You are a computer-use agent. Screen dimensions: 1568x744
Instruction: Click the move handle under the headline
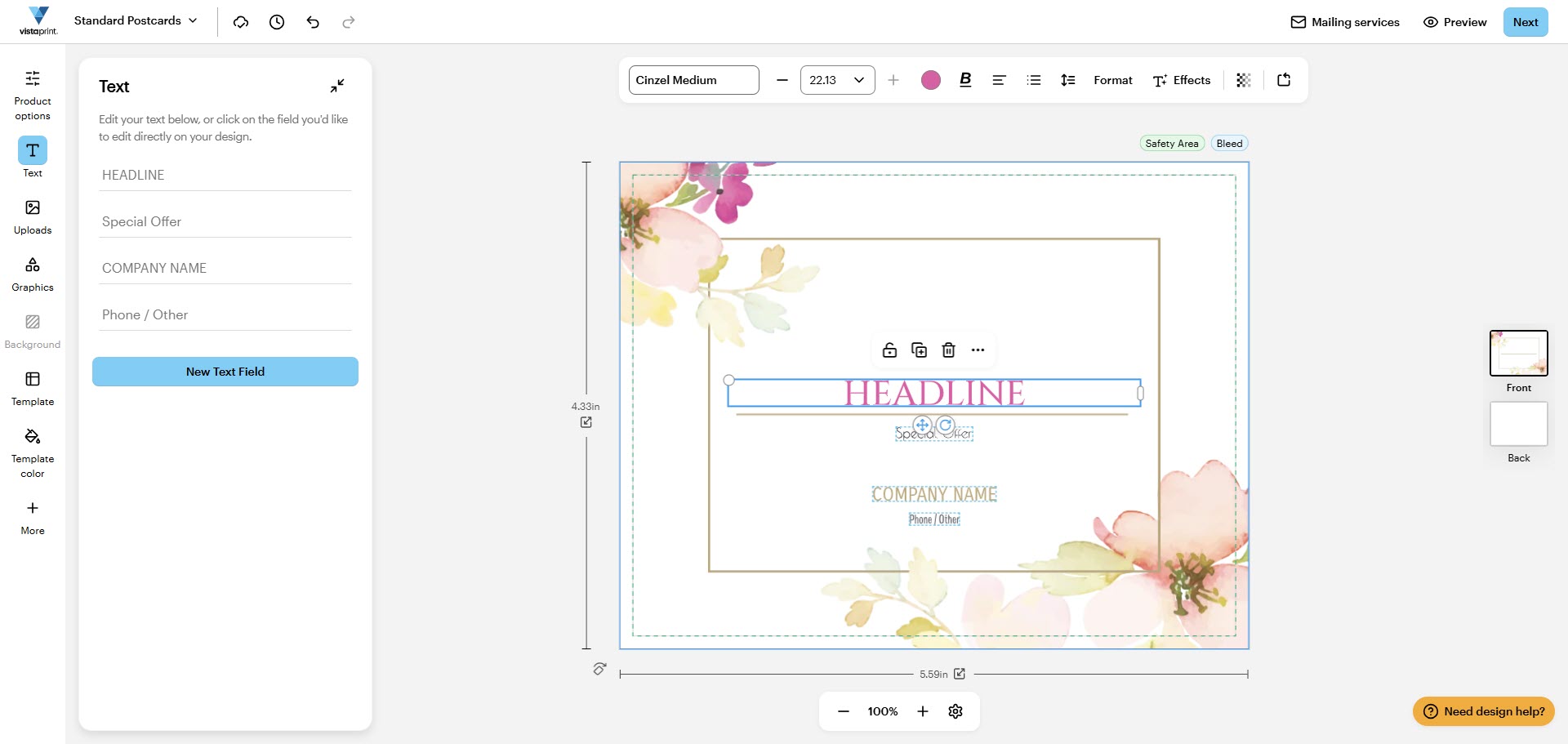coord(922,425)
